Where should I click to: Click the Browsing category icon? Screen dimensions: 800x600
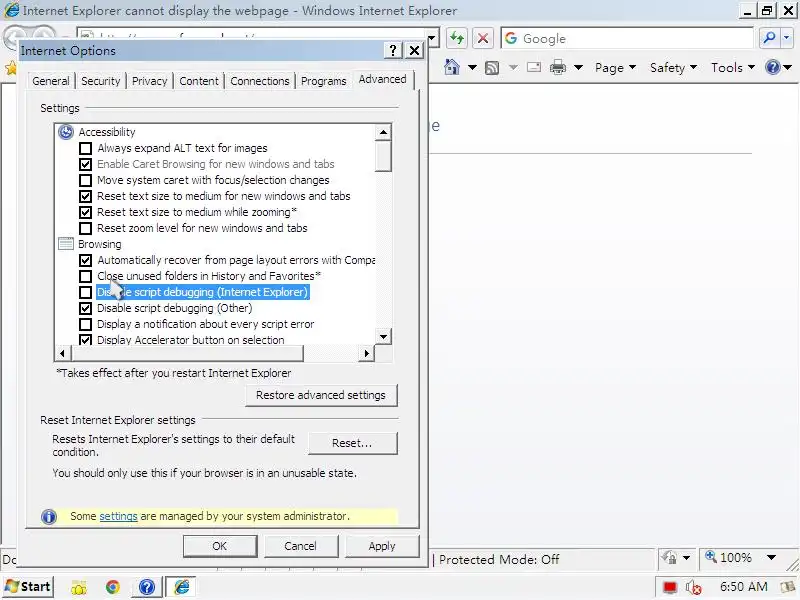click(x=66, y=244)
